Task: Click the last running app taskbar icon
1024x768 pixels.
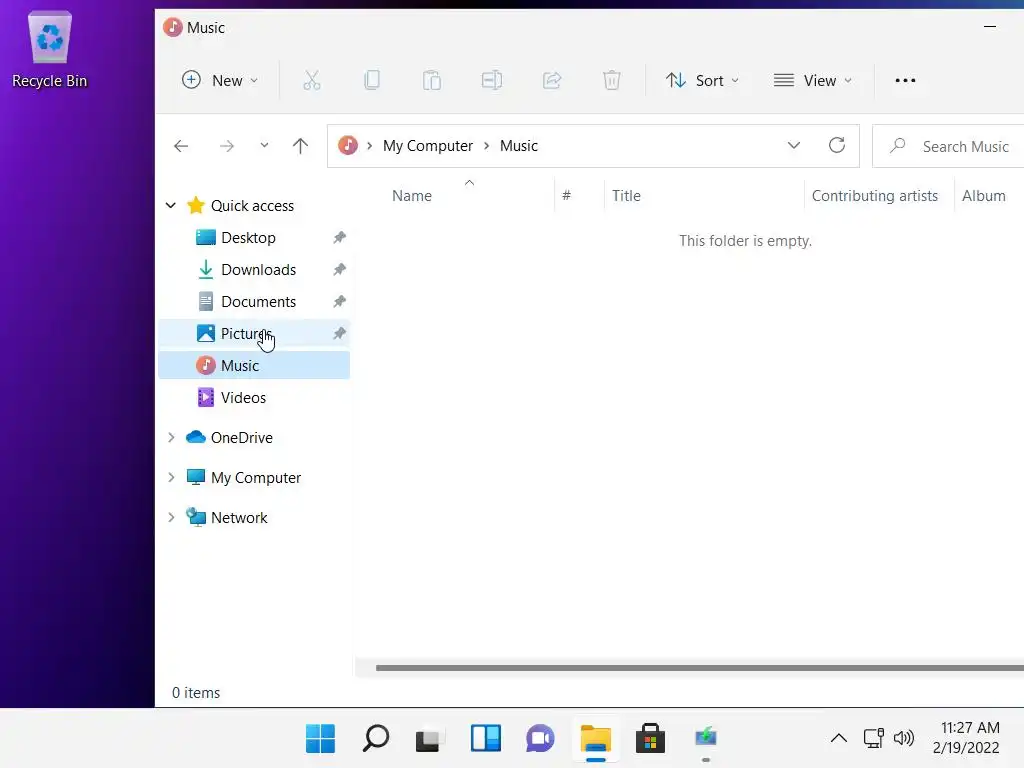Action: 705,739
